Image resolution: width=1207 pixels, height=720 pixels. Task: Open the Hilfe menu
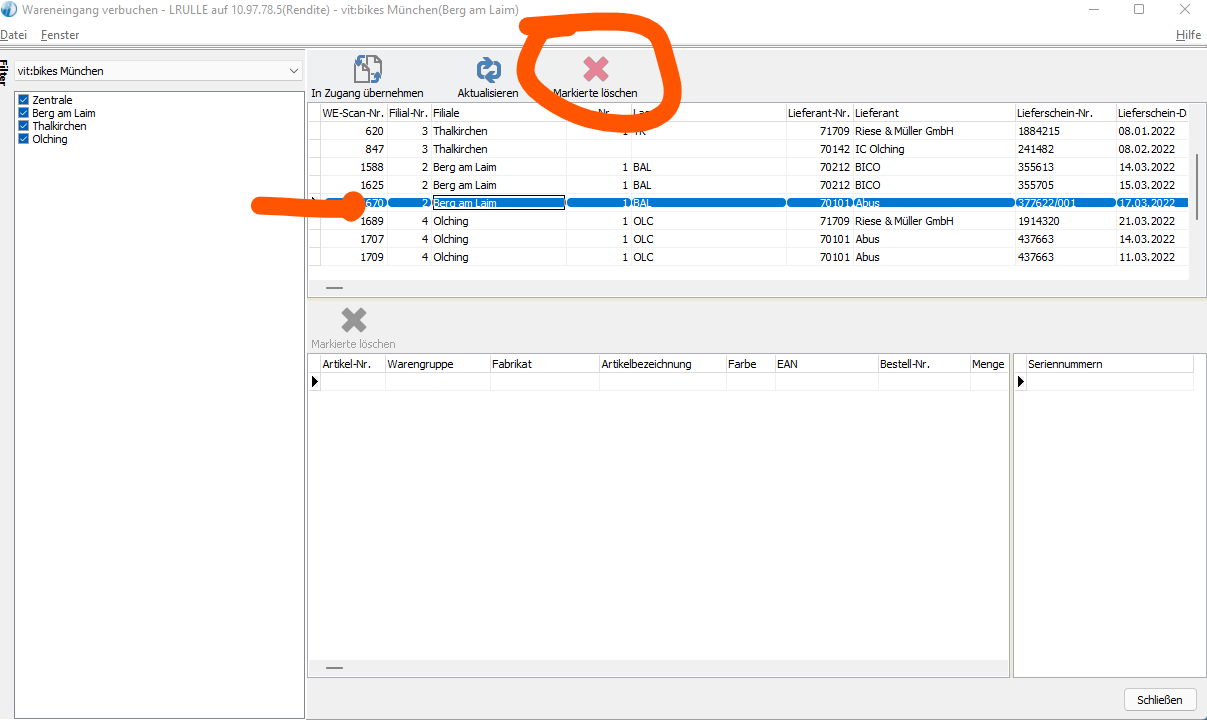1189,35
